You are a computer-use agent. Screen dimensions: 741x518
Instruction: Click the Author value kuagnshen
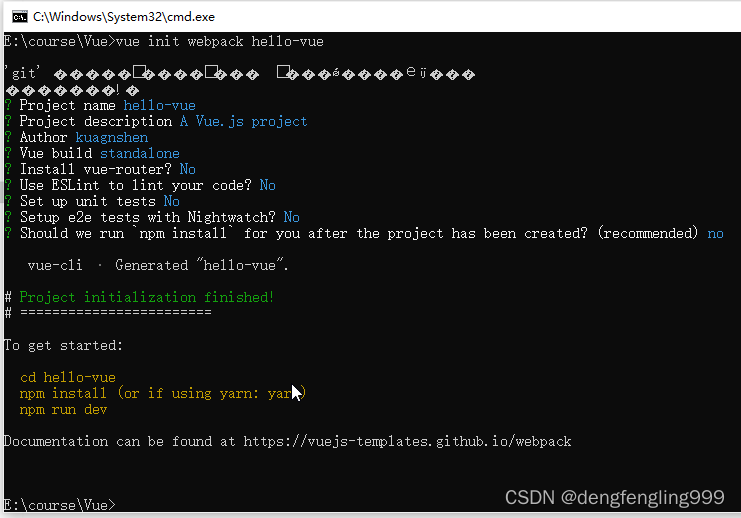(112, 138)
